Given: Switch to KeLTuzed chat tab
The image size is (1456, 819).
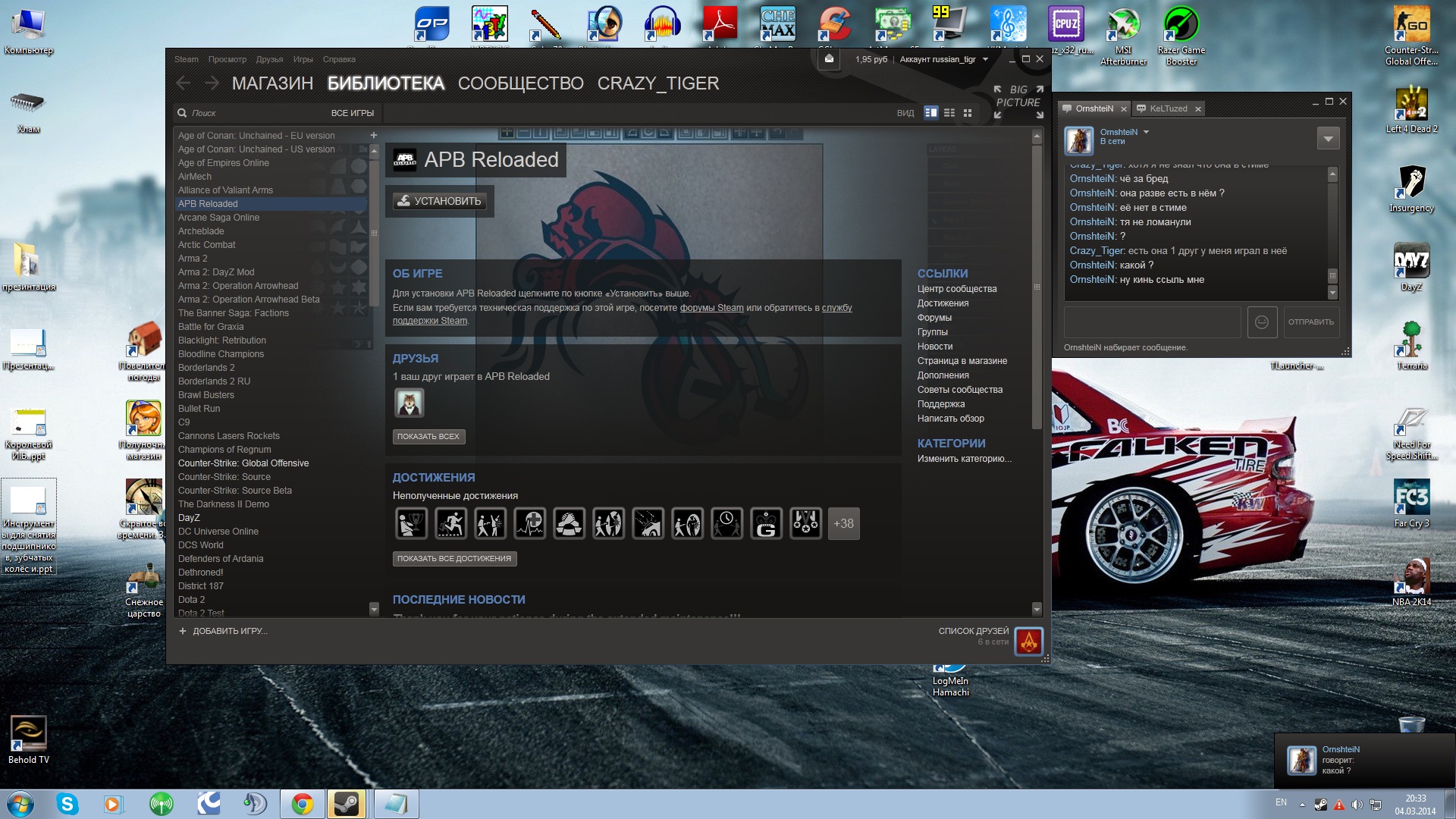Looking at the screenshot, I should pos(1168,108).
